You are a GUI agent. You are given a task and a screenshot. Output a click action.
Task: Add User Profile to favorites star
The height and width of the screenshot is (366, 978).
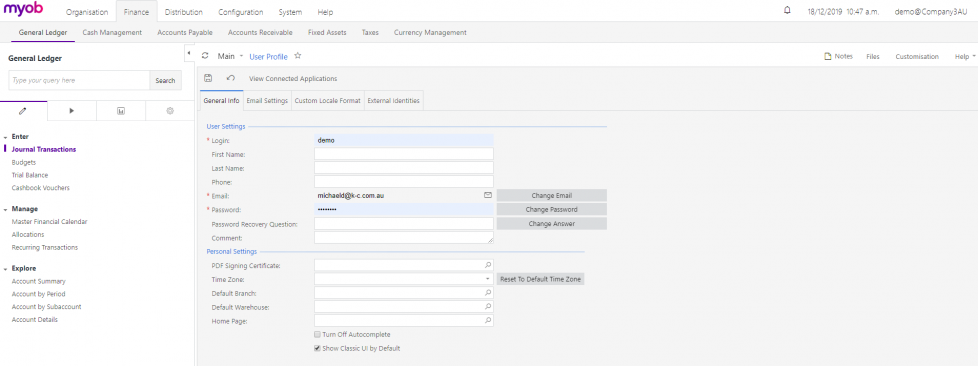click(x=298, y=56)
